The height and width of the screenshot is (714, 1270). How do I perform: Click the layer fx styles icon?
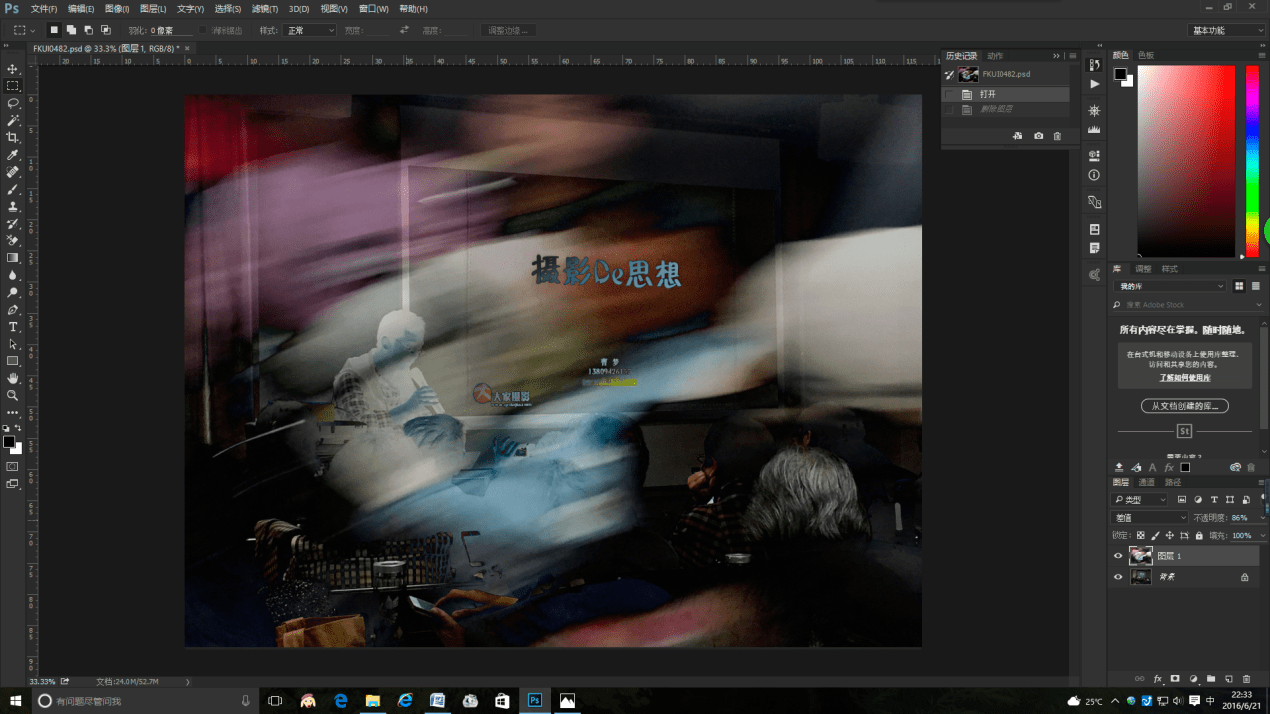click(1157, 679)
